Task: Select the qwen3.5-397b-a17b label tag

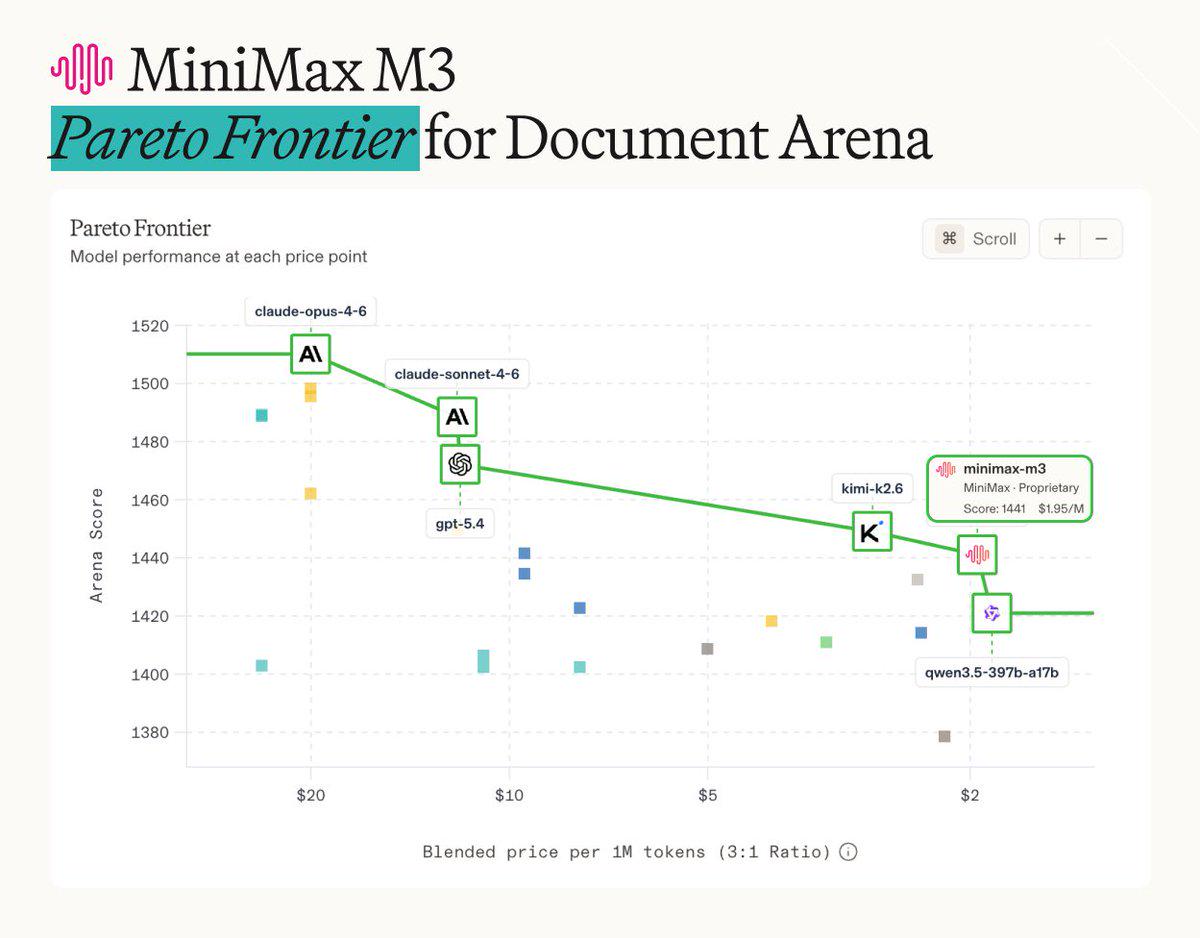Action: click(992, 673)
